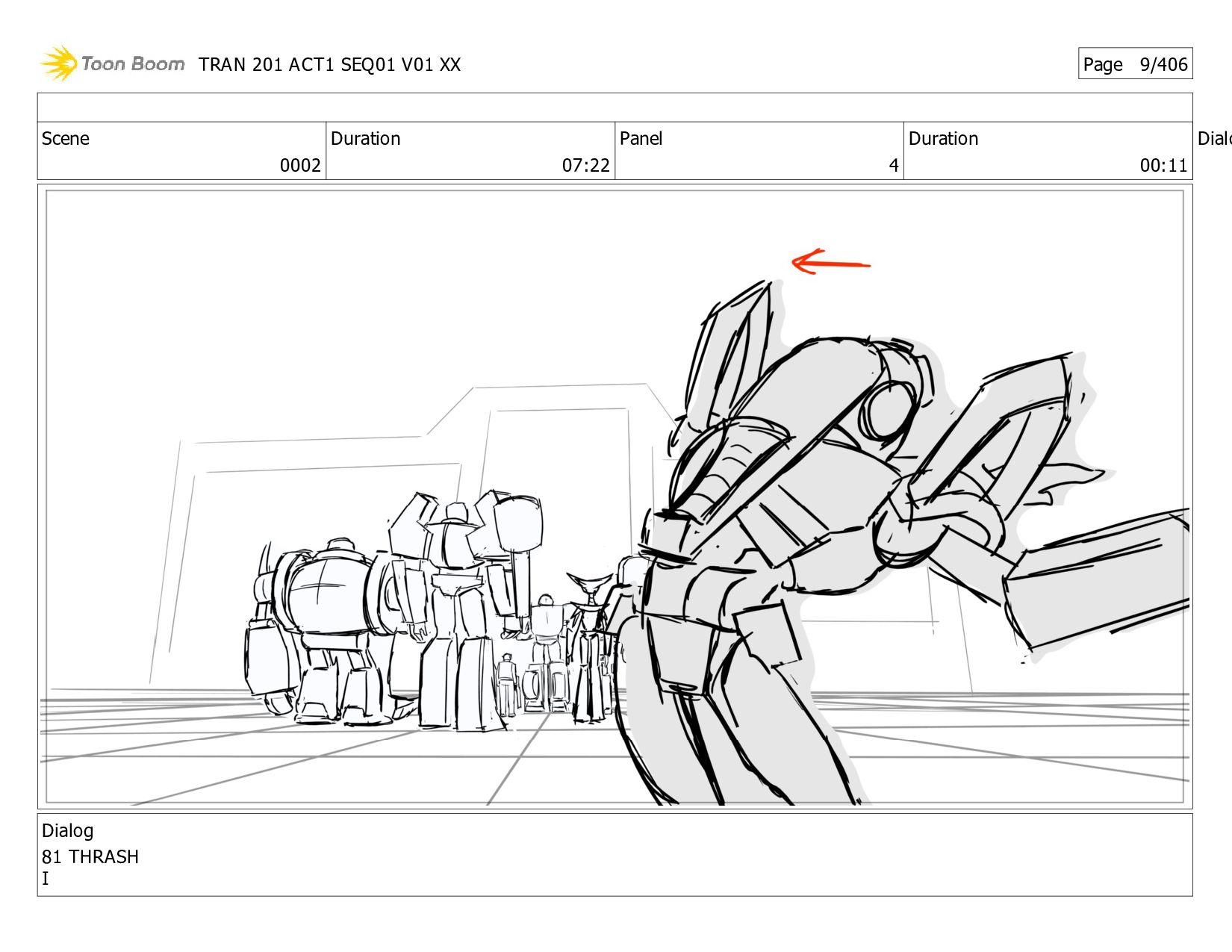Select the Panel header label
The width and height of the screenshot is (1232, 952).
coord(641,139)
